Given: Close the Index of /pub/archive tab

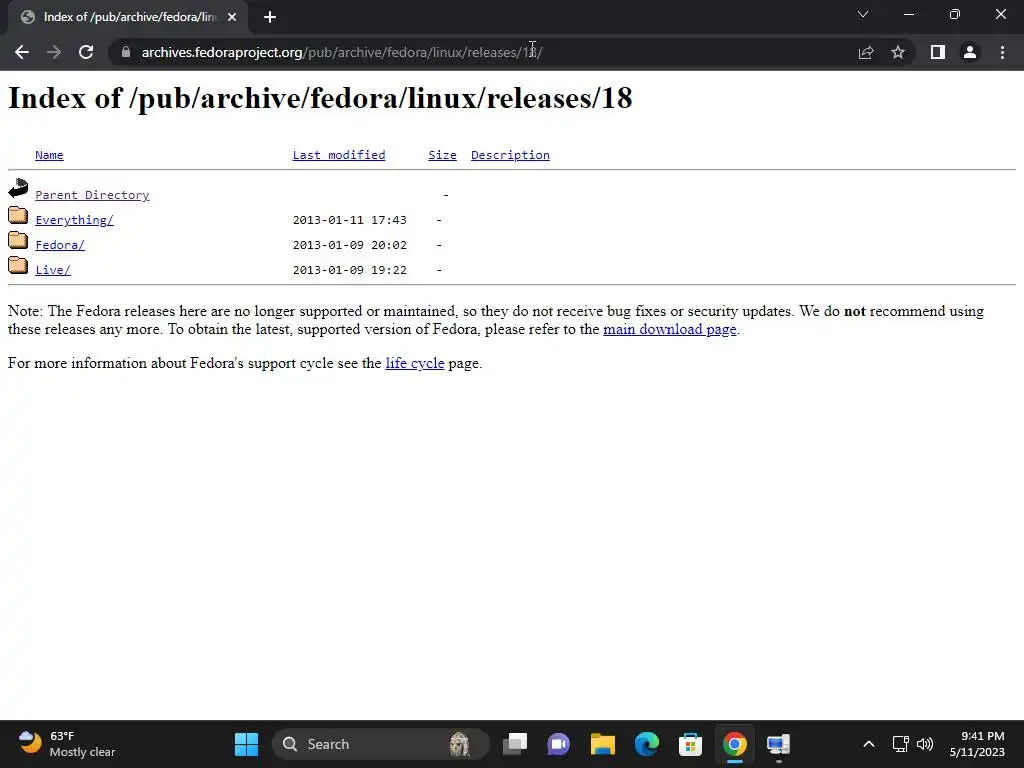Looking at the screenshot, I should (x=232, y=17).
